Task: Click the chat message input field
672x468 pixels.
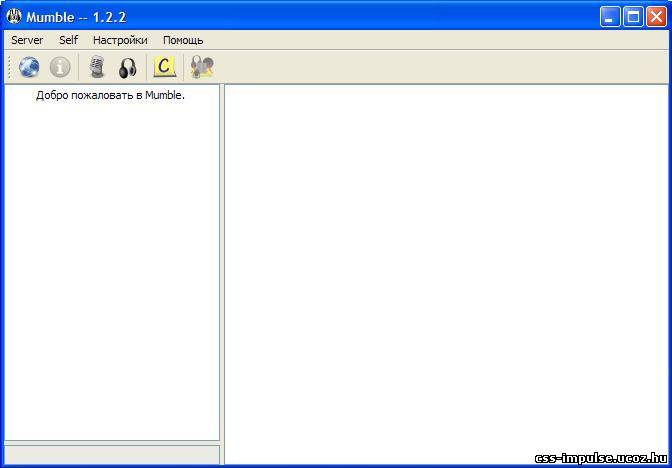Action: click(112, 455)
